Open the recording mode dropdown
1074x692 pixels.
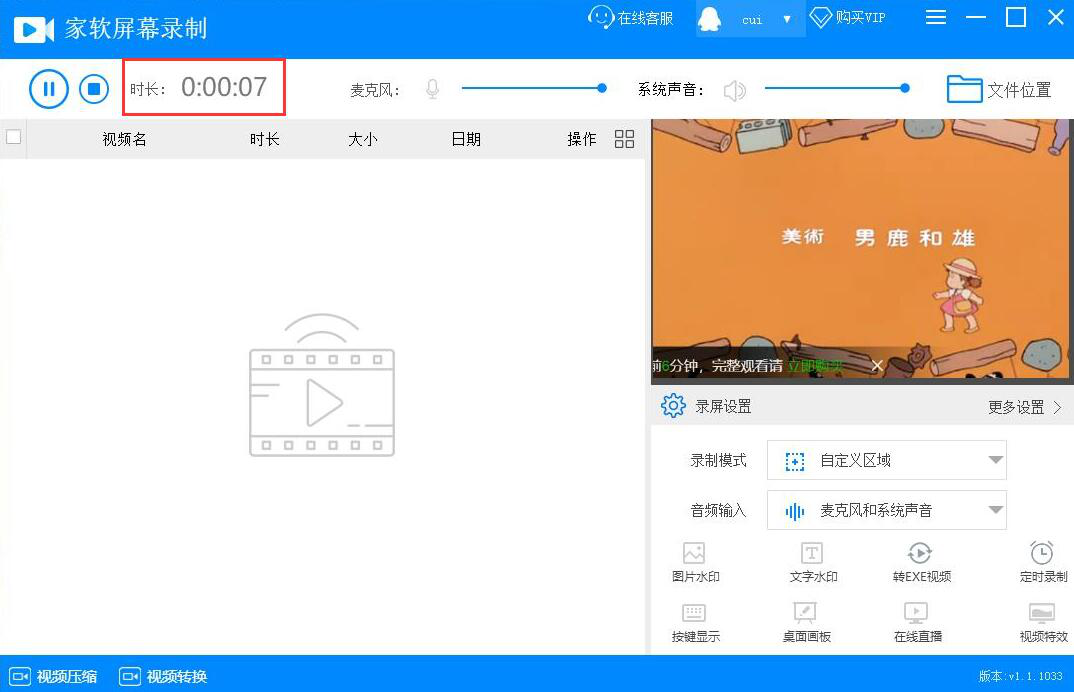click(886, 460)
